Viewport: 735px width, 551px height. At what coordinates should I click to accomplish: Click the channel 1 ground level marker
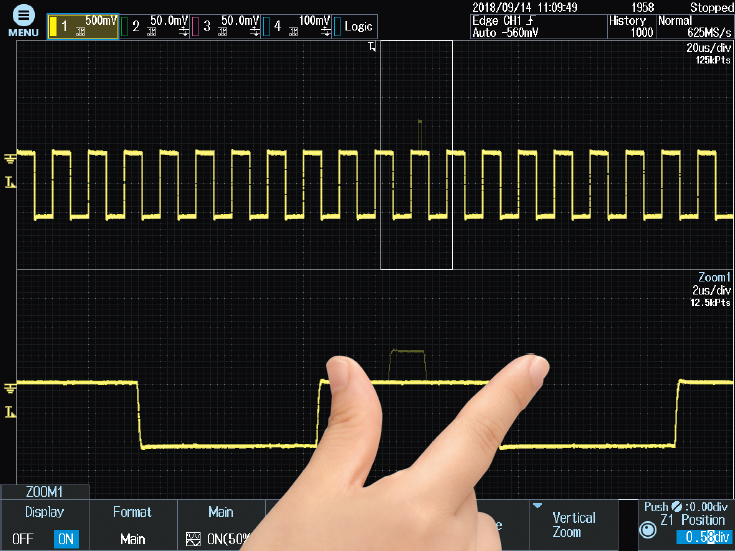[x=10, y=159]
